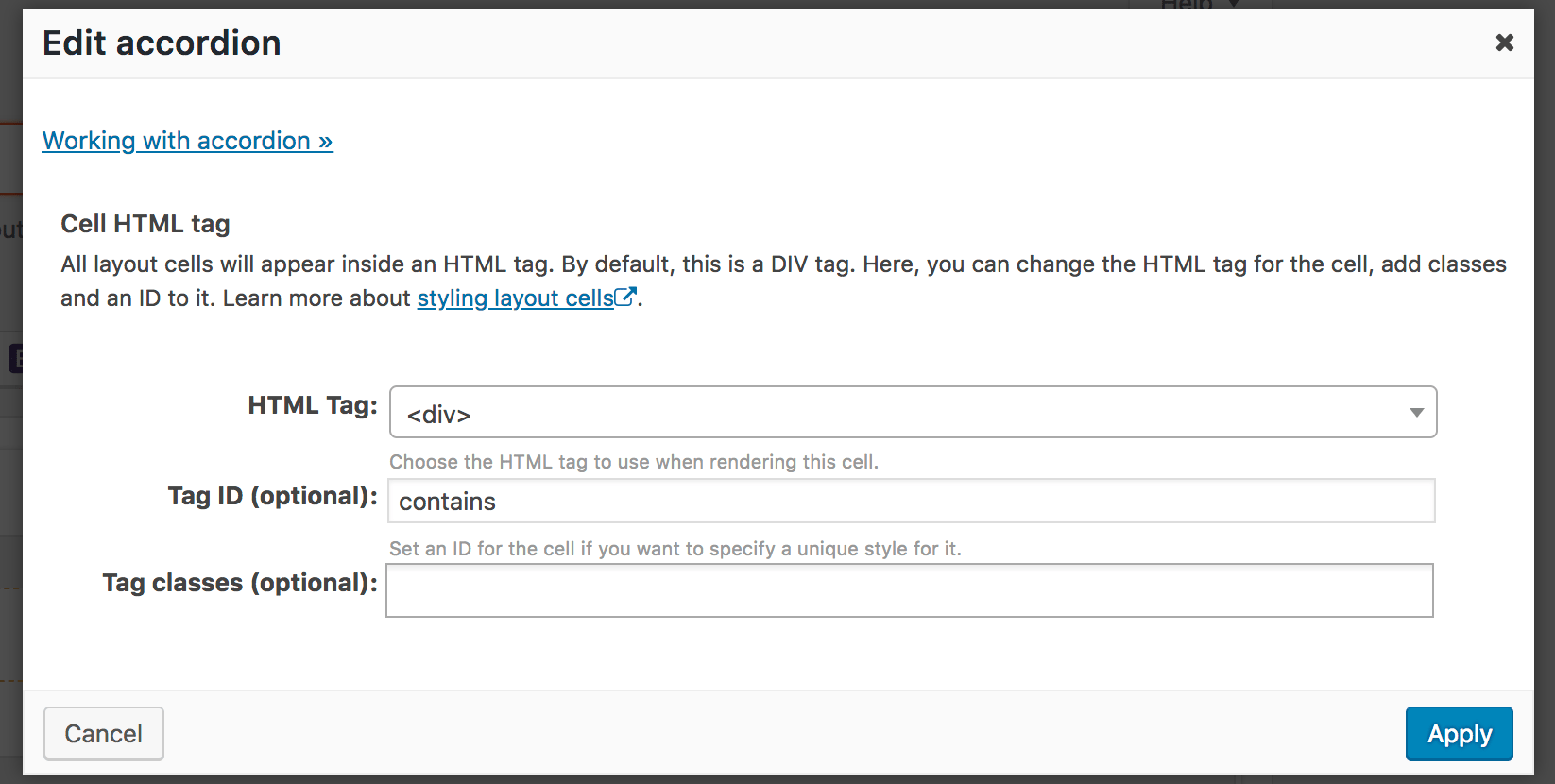Click the 'Tag ID (optional):' label
1555x784 pixels.
tap(272, 496)
